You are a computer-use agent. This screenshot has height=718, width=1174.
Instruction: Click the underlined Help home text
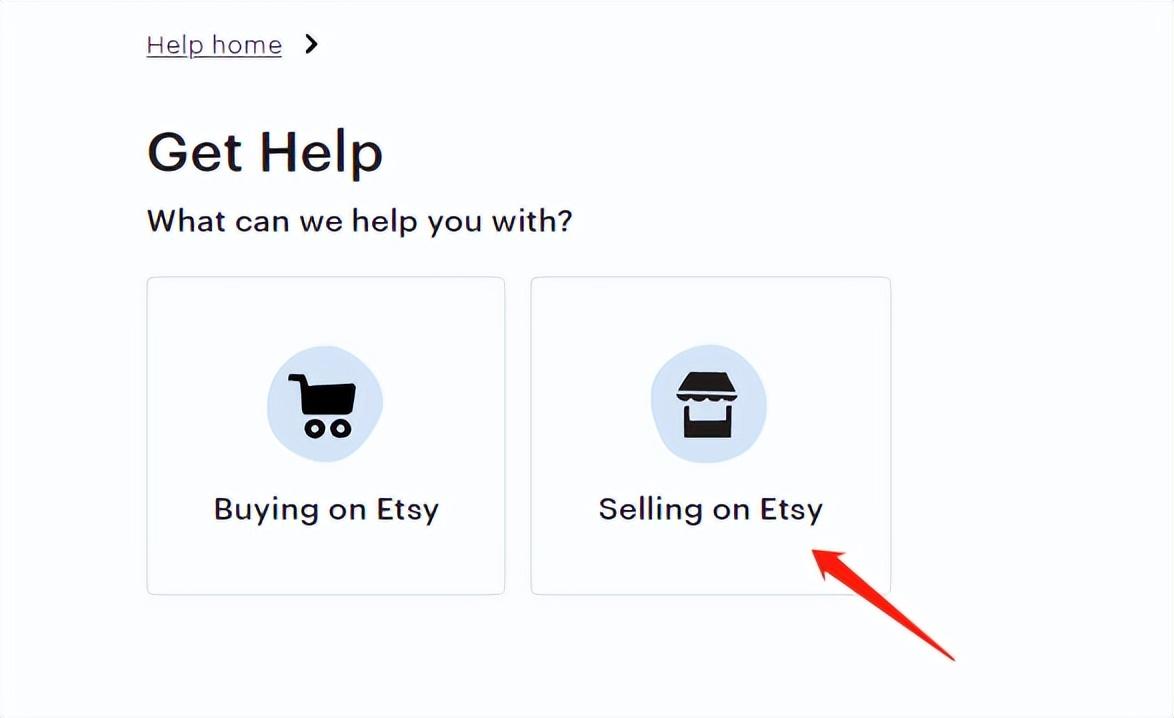coord(214,44)
